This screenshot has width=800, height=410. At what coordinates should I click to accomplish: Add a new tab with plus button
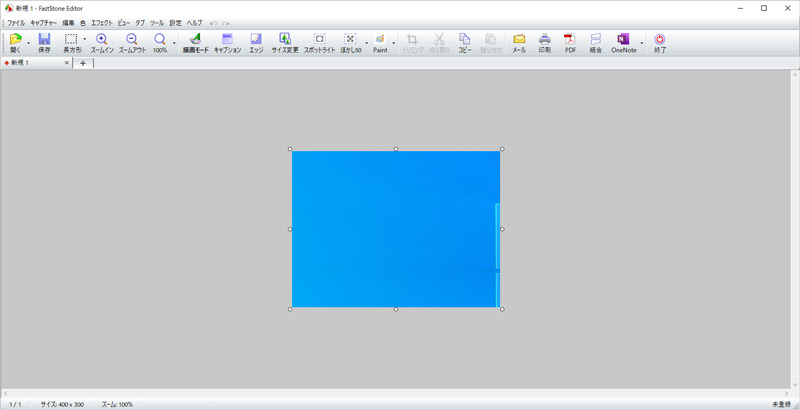pos(82,63)
